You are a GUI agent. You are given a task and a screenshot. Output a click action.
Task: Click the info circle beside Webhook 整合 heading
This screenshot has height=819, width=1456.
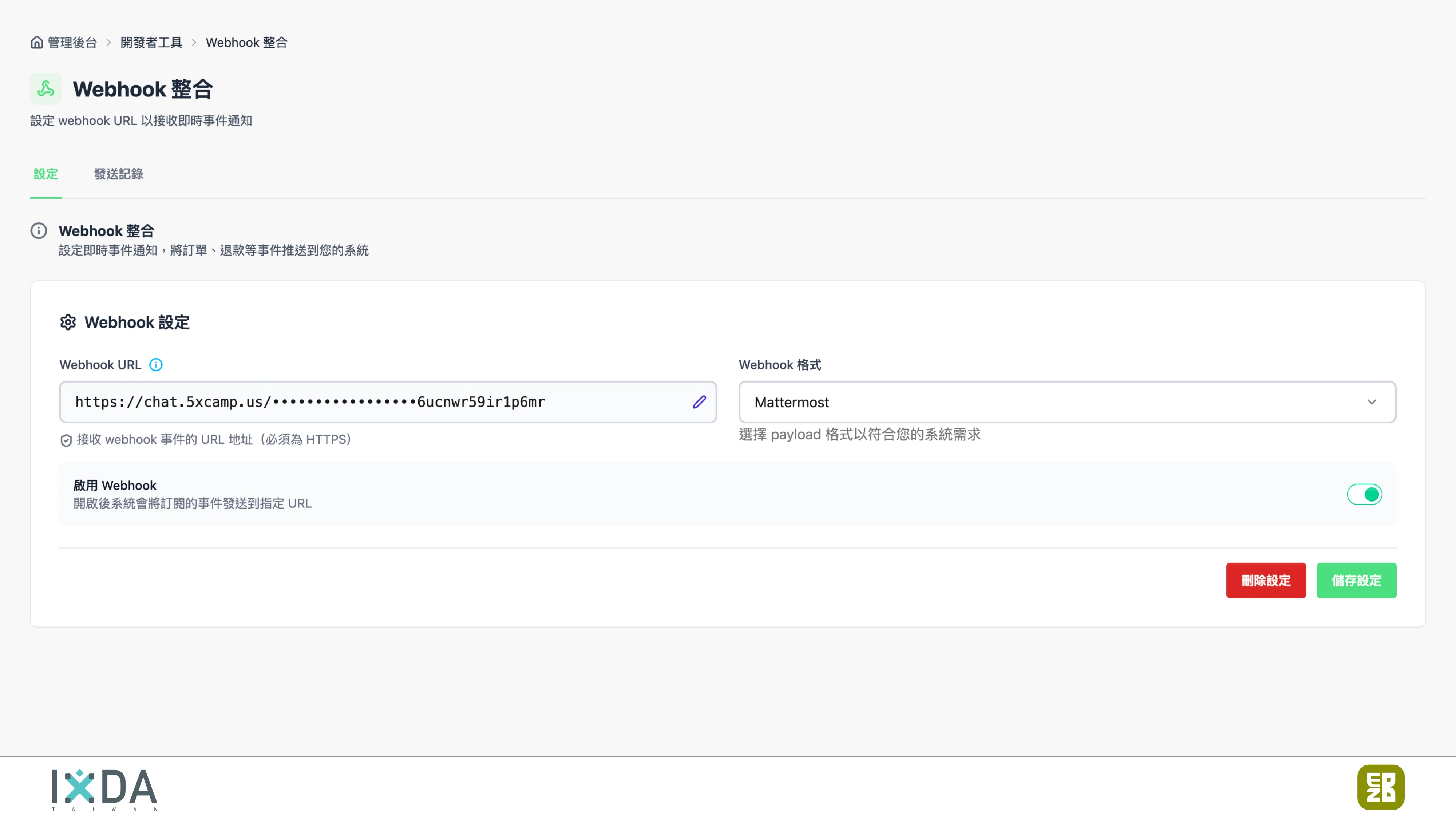(x=39, y=231)
